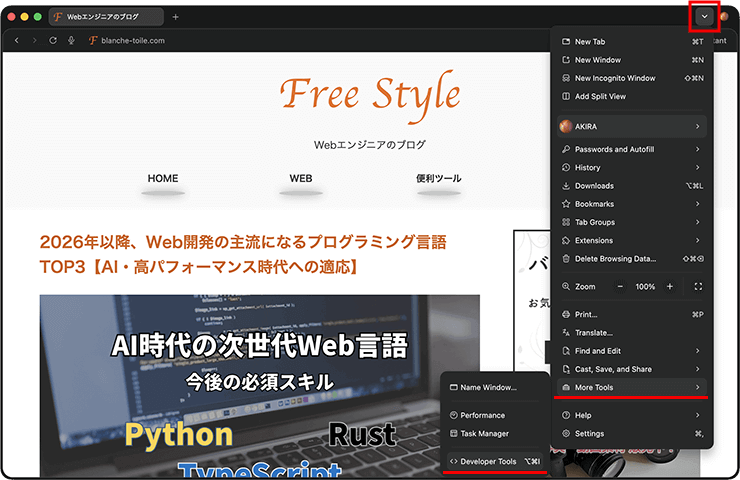Select Add Split View menu entry
This screenshot has height=480, width=740.
pos(632,96)
